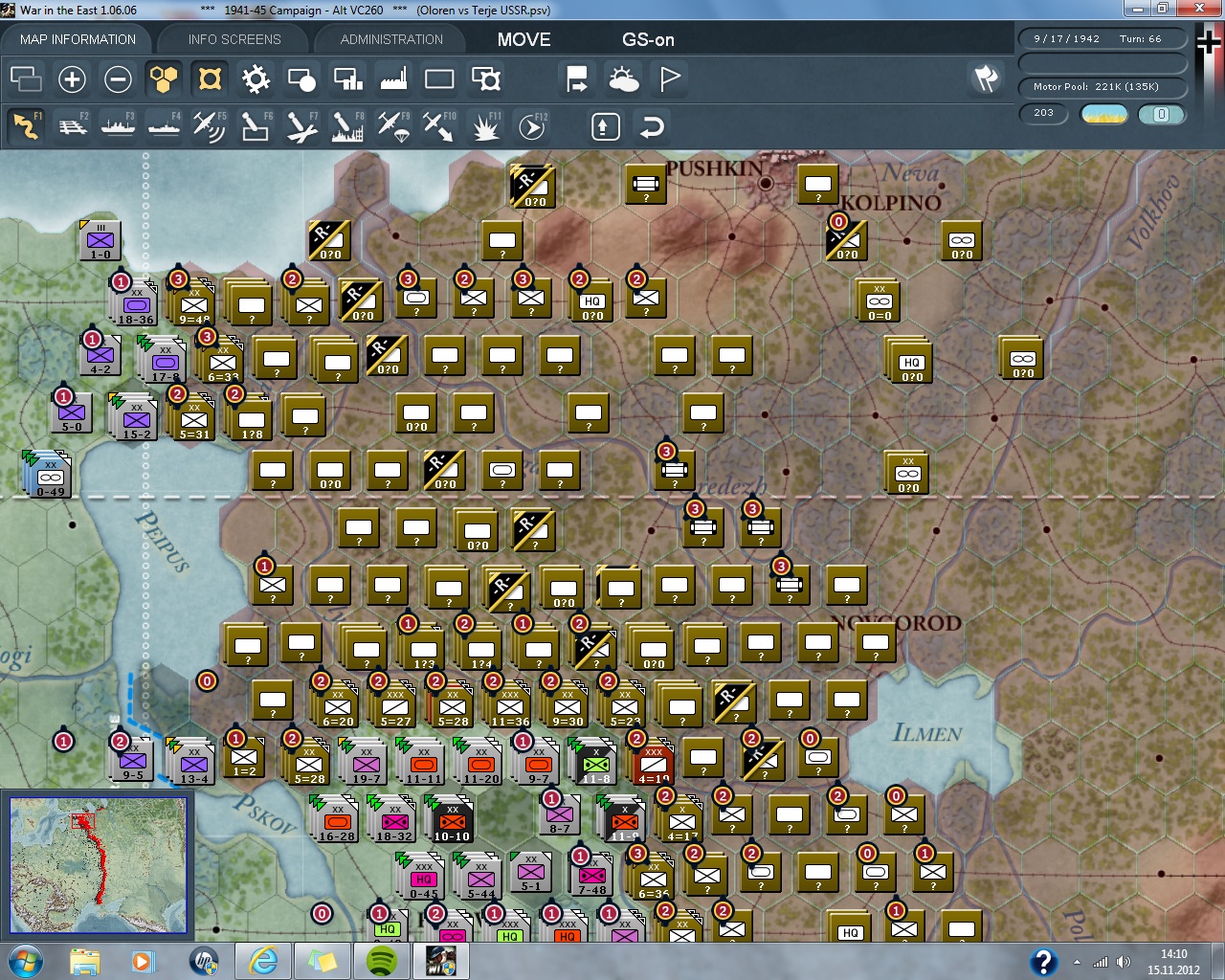Click the factory icon in the toolbar
This screenshot has height=980, width=1225.
[393, 79]
